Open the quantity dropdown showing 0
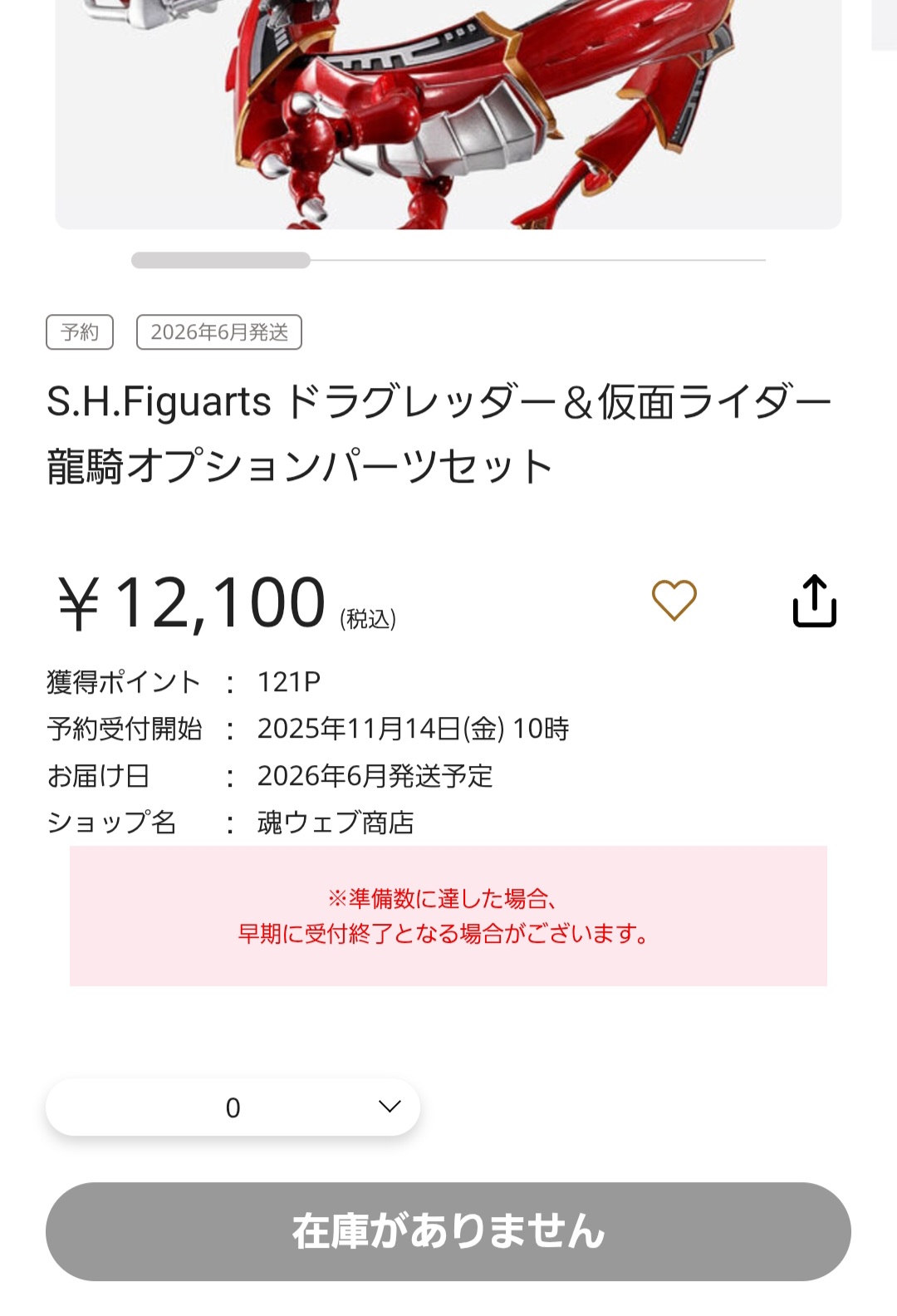897x1316 pixels. click(233, 1107)
